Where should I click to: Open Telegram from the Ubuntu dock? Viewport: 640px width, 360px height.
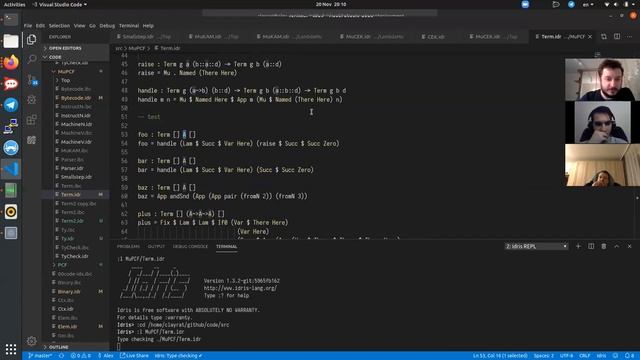point(11,105)
